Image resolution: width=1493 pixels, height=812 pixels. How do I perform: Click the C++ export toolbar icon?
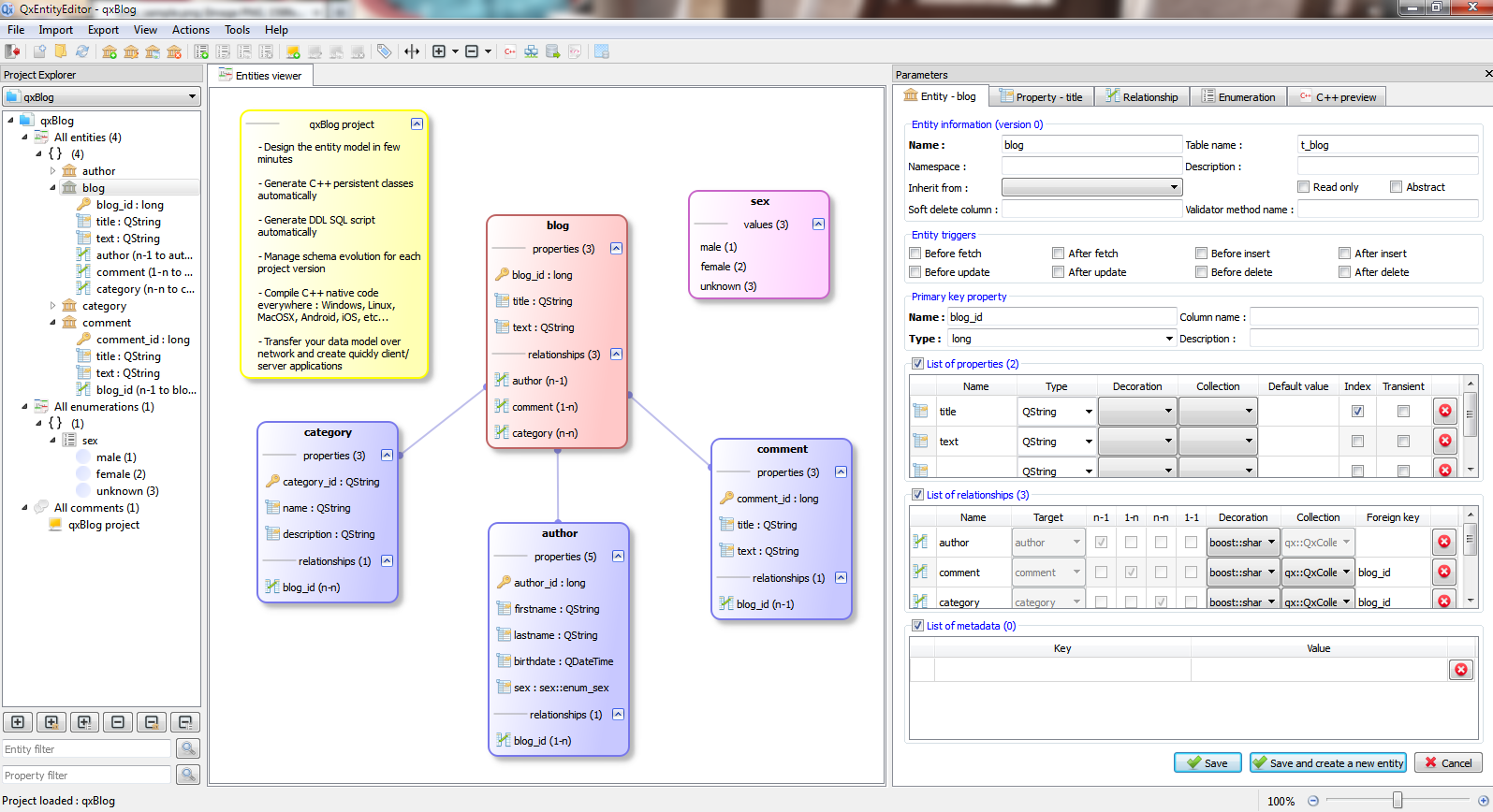510,51
